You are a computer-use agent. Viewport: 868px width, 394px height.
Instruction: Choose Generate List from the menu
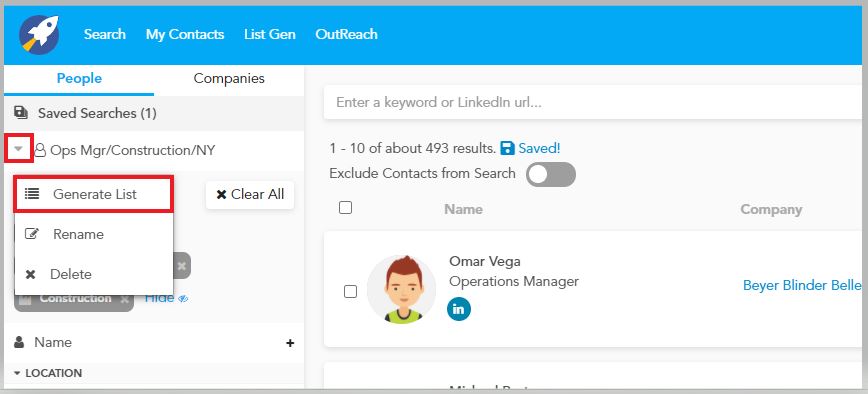coord(94,194)
